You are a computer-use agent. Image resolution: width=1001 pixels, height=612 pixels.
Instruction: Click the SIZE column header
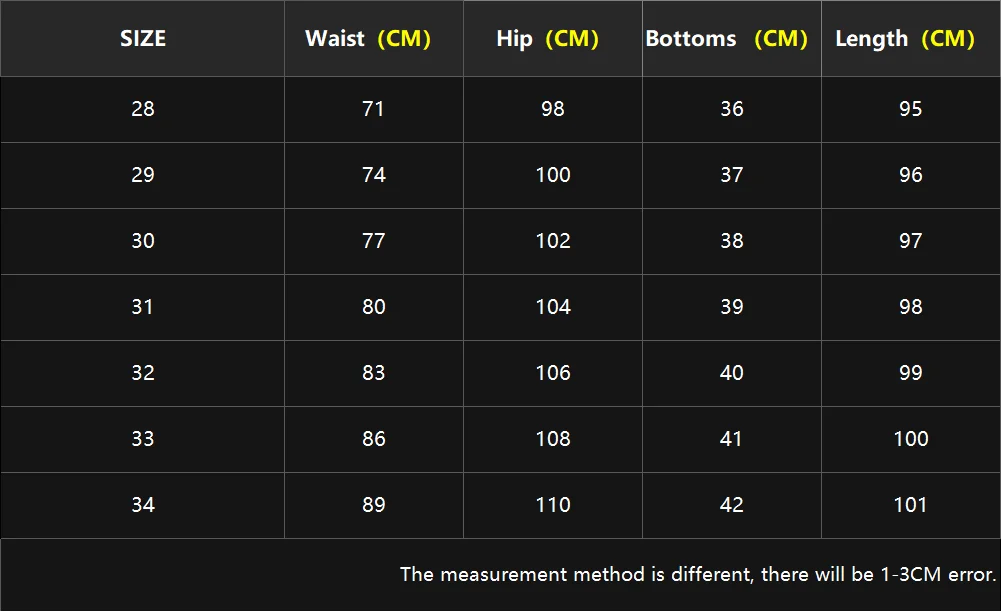point(143,39)
